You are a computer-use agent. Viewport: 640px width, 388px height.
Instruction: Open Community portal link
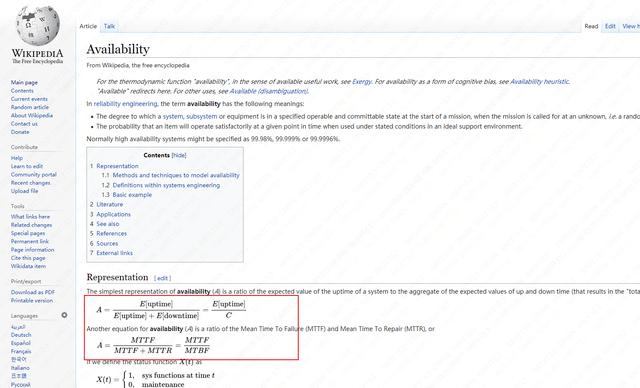[33, 175]
